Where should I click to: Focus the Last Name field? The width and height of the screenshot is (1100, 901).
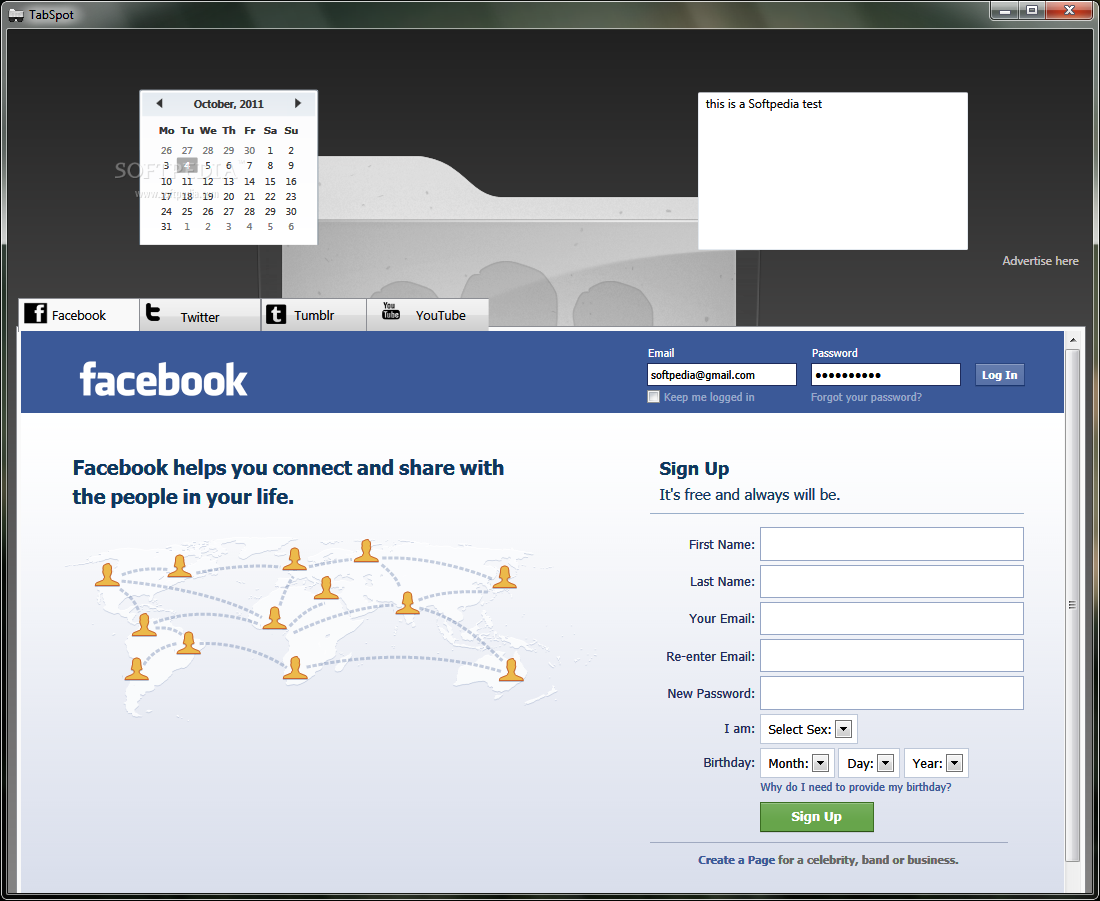892,581
